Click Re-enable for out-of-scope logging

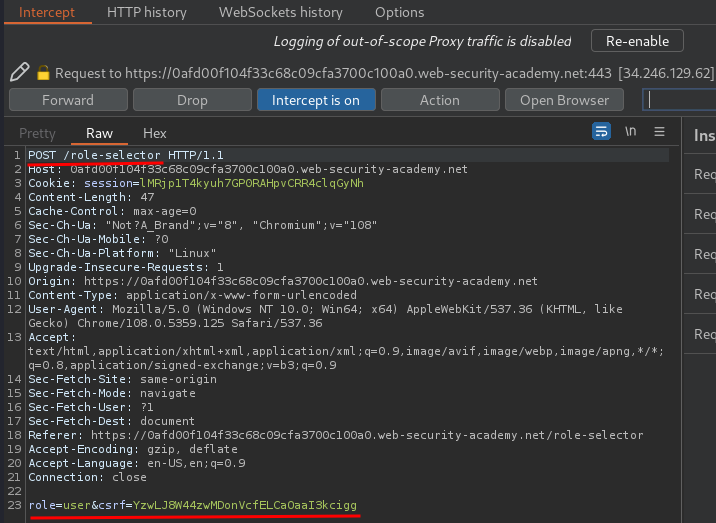(x=637, y=41)
